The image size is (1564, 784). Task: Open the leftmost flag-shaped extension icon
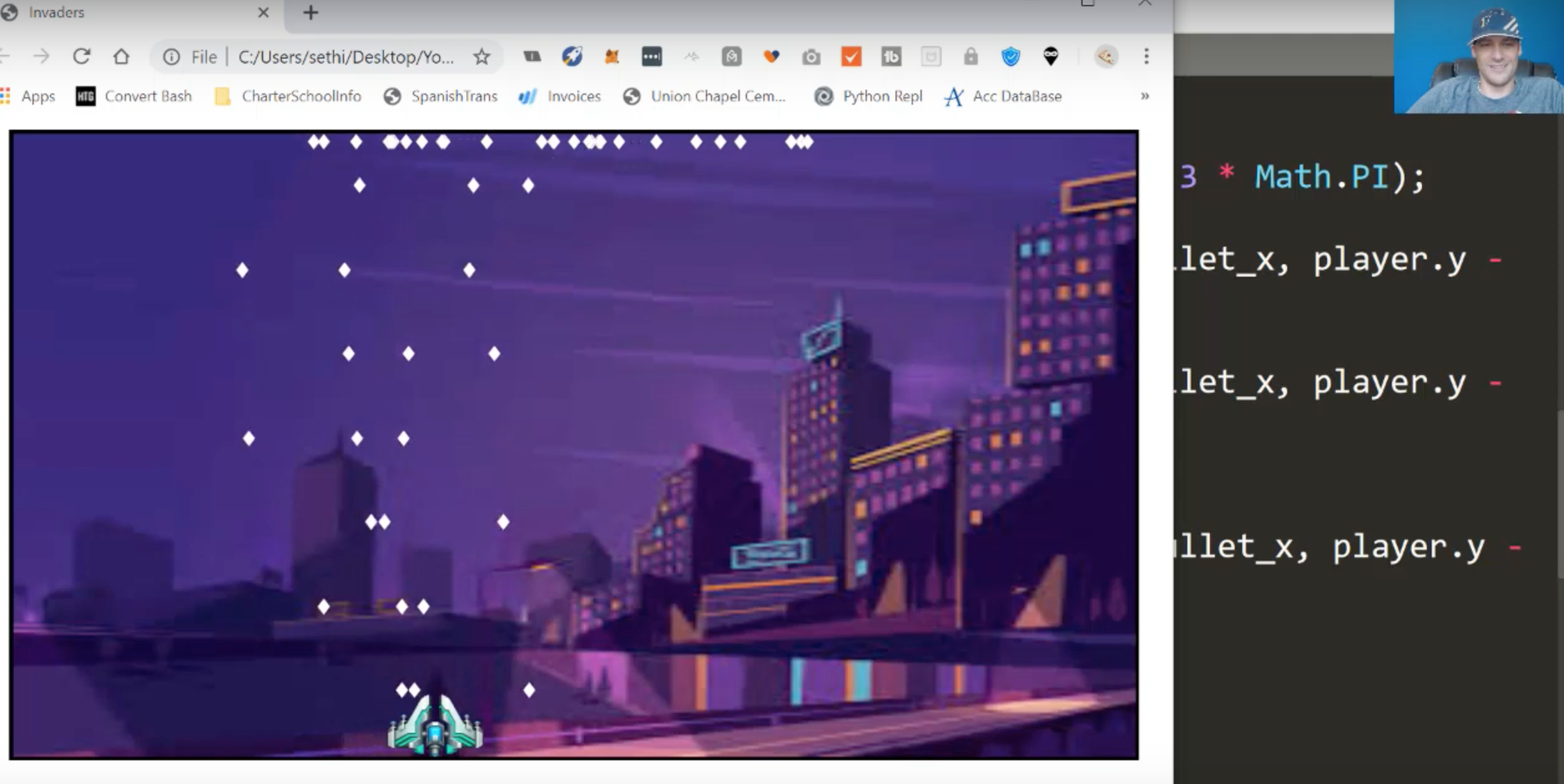[x=532, y=57]
